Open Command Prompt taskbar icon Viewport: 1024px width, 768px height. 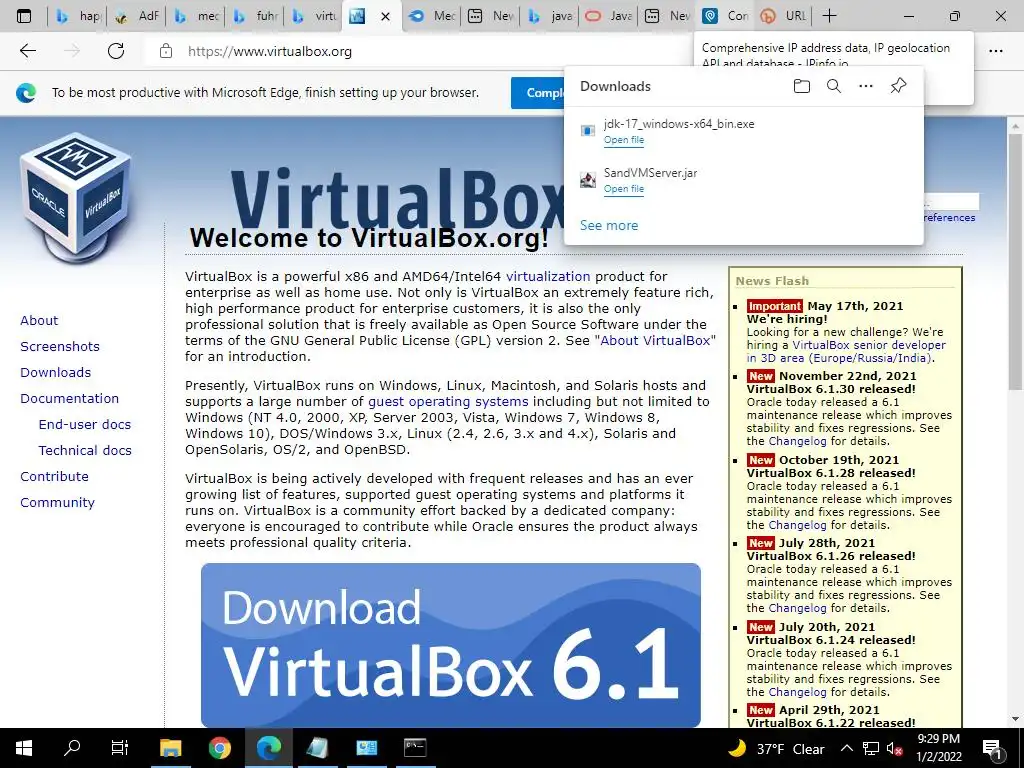(x=415, y=748)
